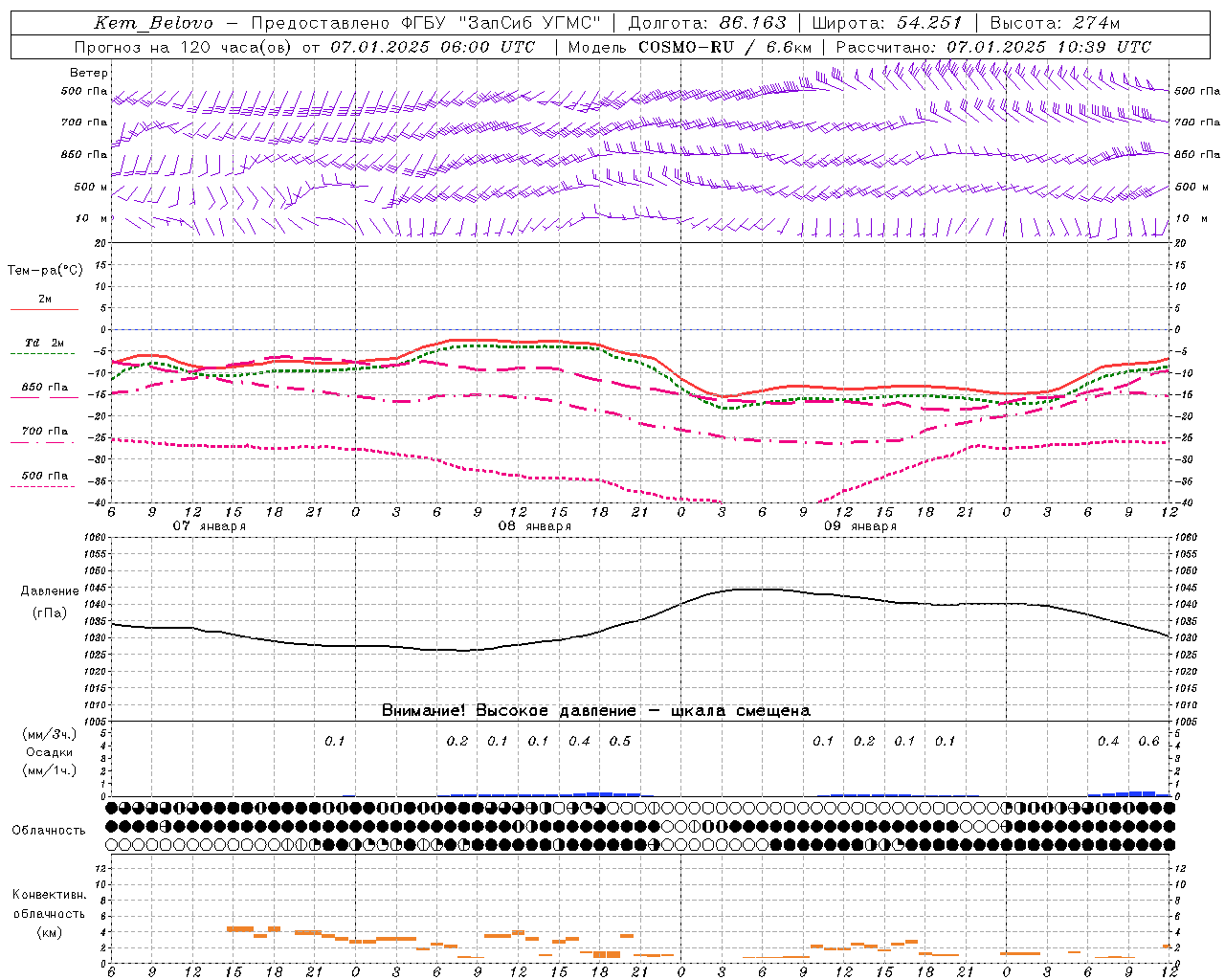Select the elevation text Высота: 274м
The image size is (1225, 980).
tap(1054, 23)
